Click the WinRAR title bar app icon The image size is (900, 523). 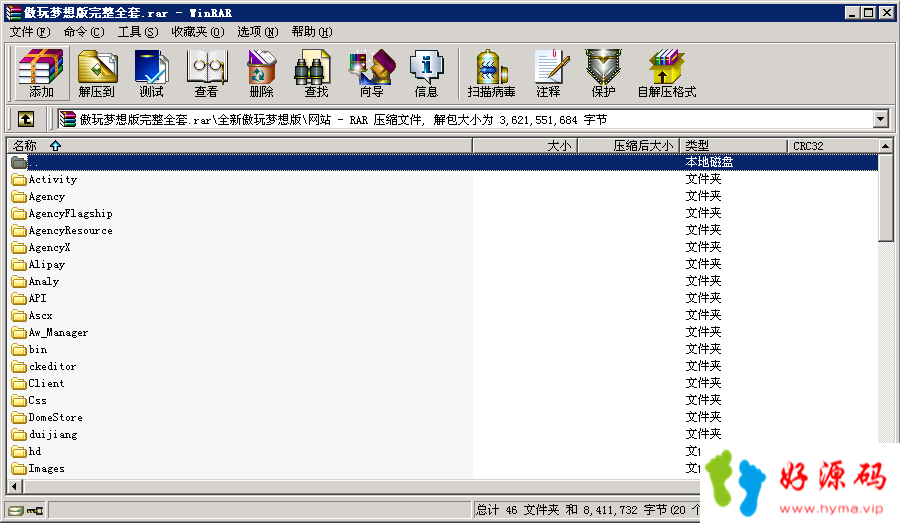pyautogui.click(x=13, y=13)
